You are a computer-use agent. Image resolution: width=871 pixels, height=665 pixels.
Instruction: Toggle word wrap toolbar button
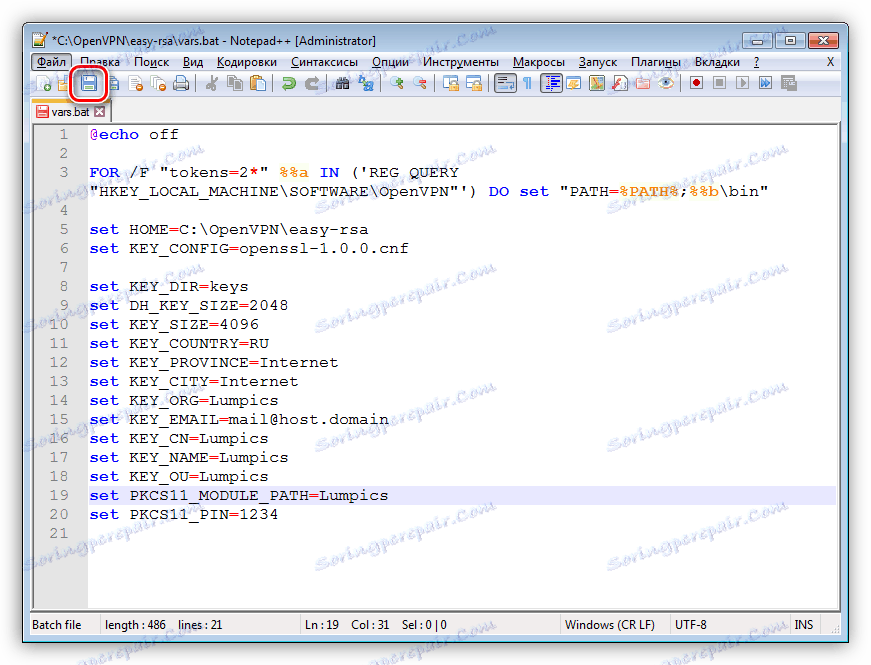tap(504, 83)
